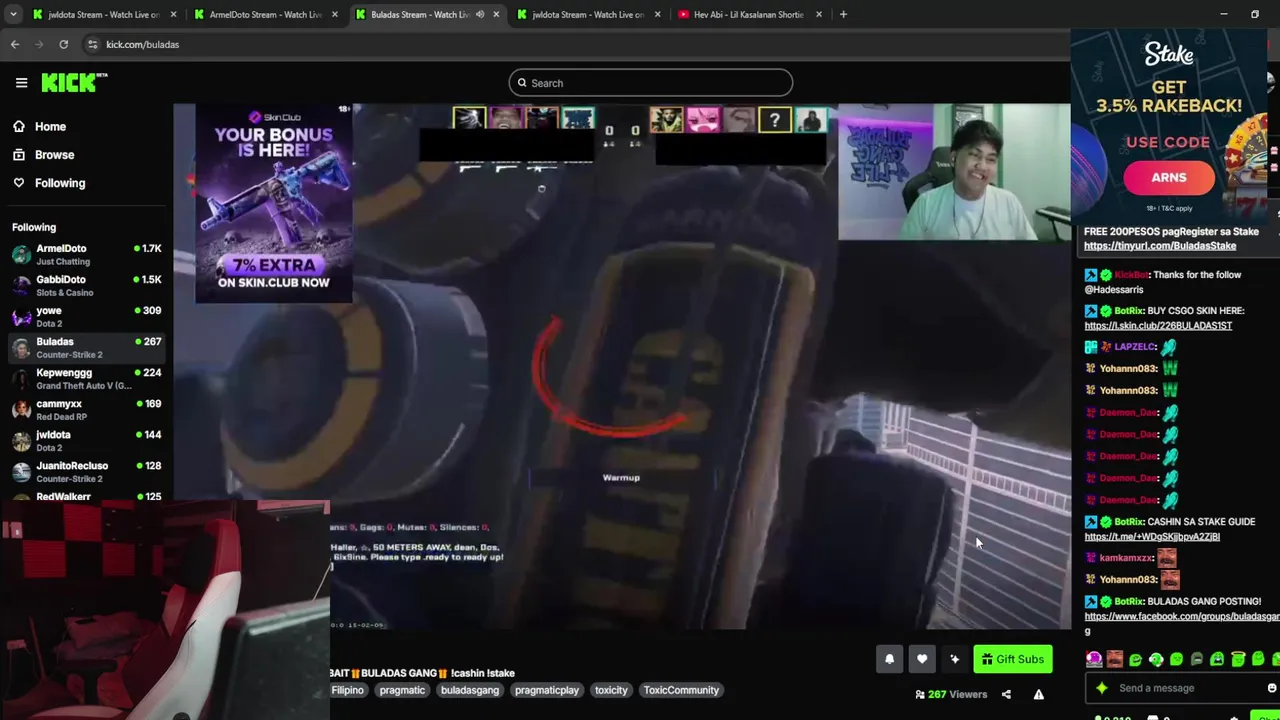Select Buladas channel in Following list
Image resolution: width=1280 pixels, height=720 pixels.
coord(87,347)
